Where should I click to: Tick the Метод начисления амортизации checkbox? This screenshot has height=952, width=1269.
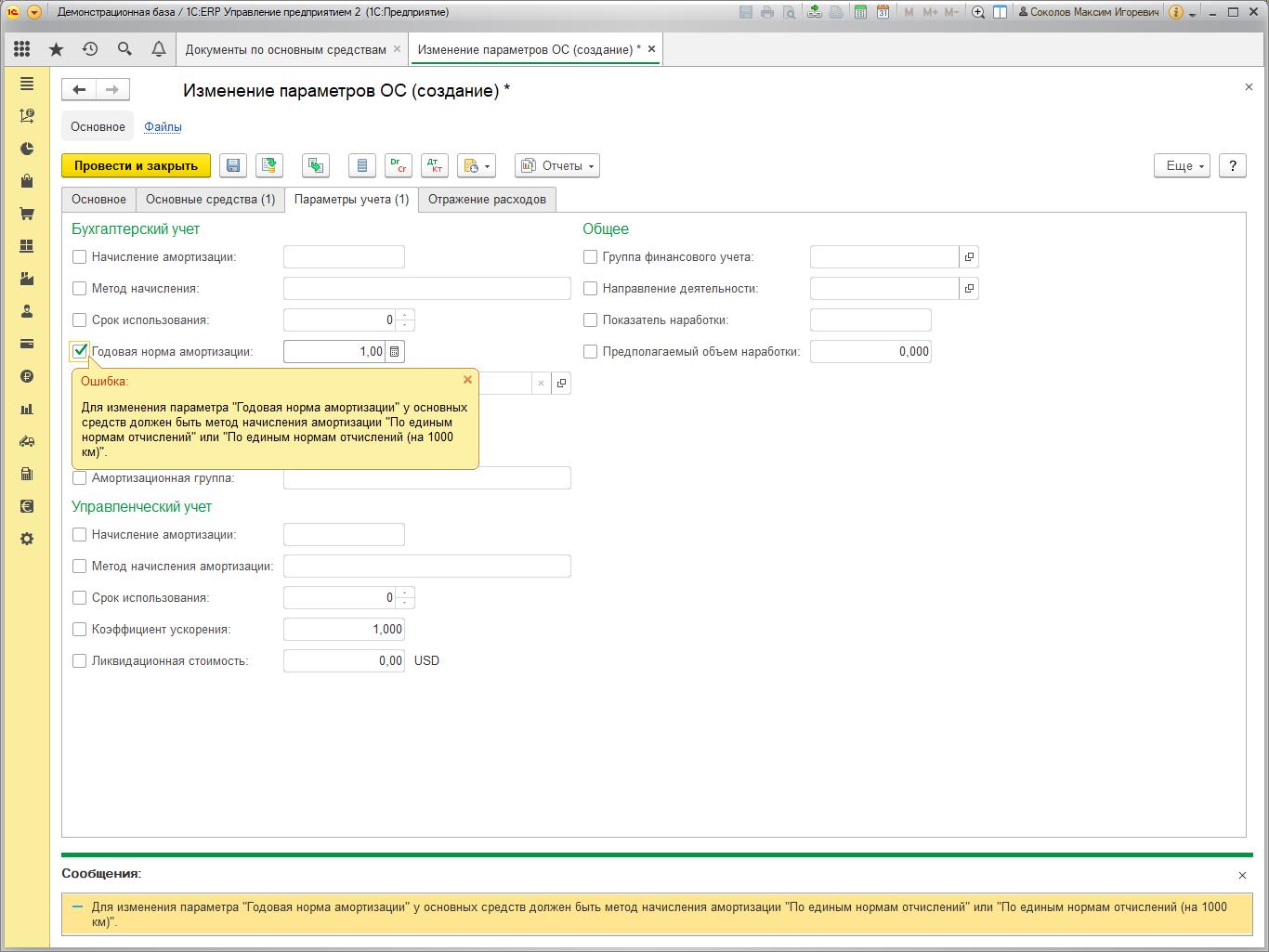80,567
